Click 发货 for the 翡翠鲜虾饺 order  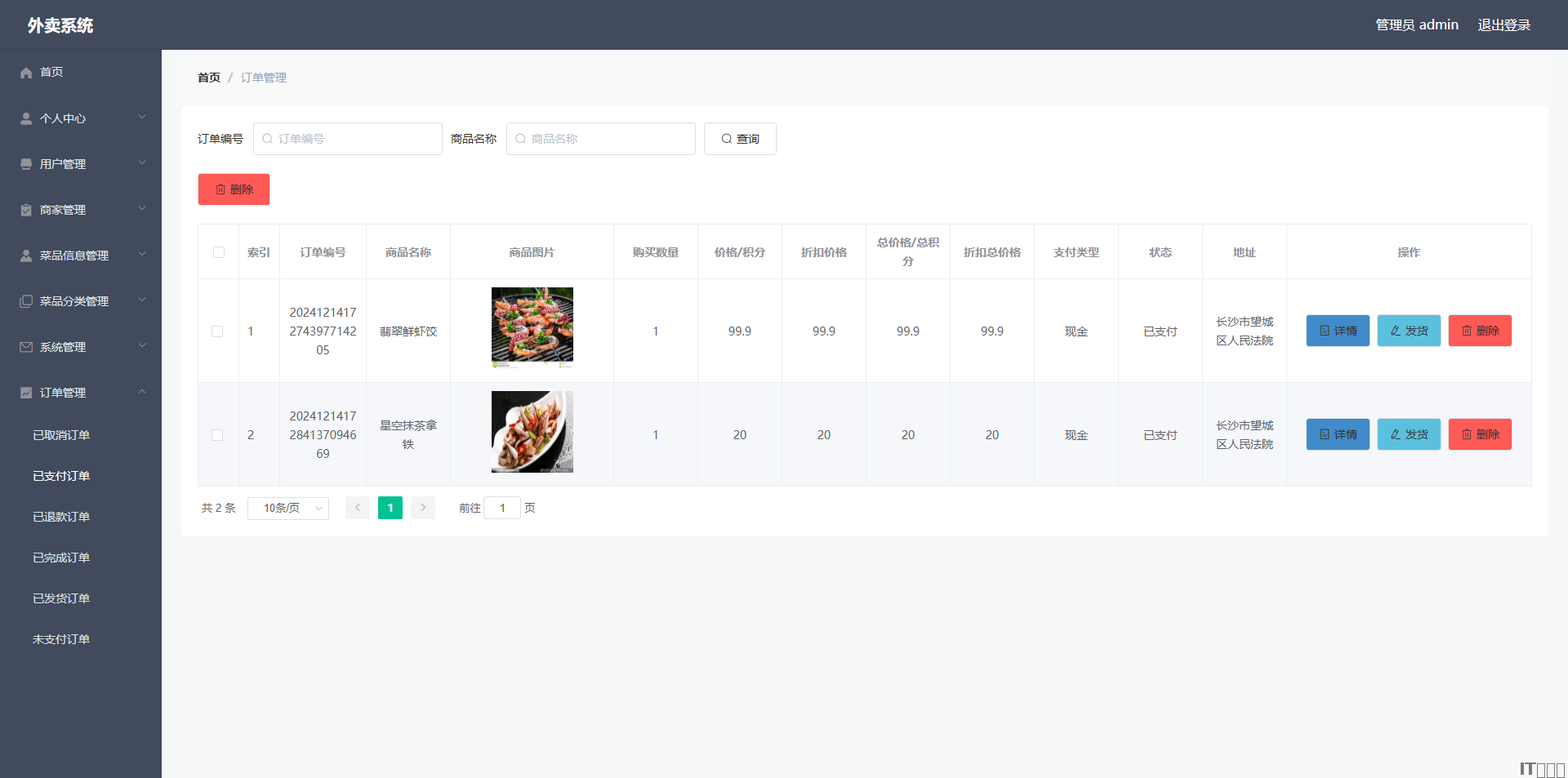[x=1409, y=331]
